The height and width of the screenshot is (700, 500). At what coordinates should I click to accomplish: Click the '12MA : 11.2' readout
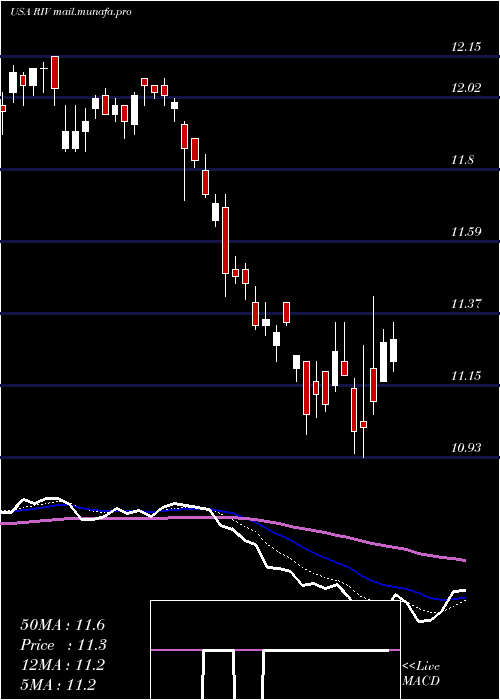click(x=62, y=665)
